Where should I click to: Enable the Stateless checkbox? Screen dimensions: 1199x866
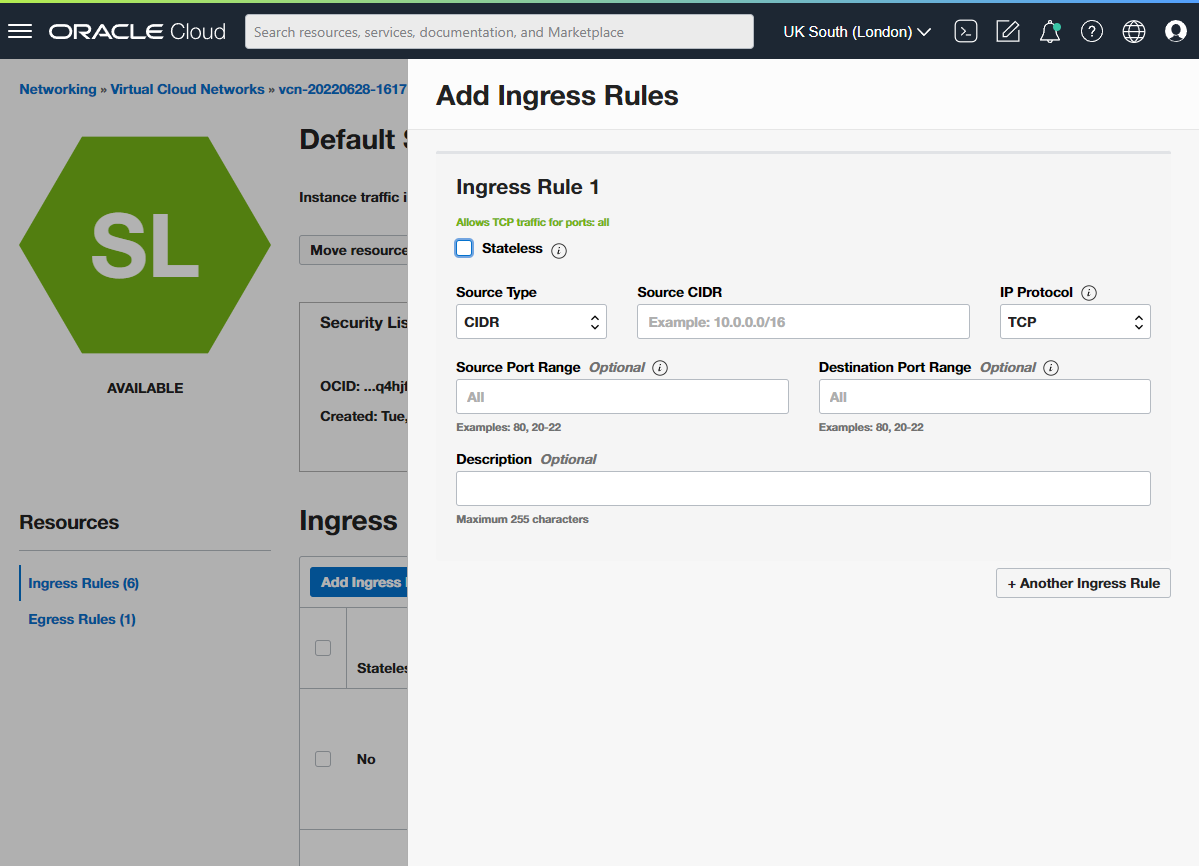(464, 248)
